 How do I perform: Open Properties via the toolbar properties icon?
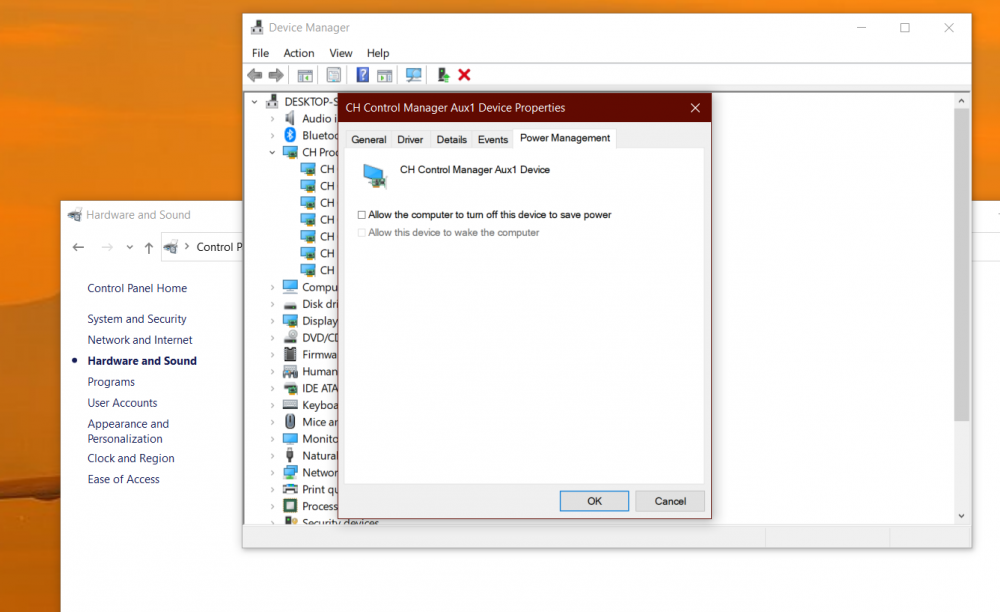[x=334, y=75]
